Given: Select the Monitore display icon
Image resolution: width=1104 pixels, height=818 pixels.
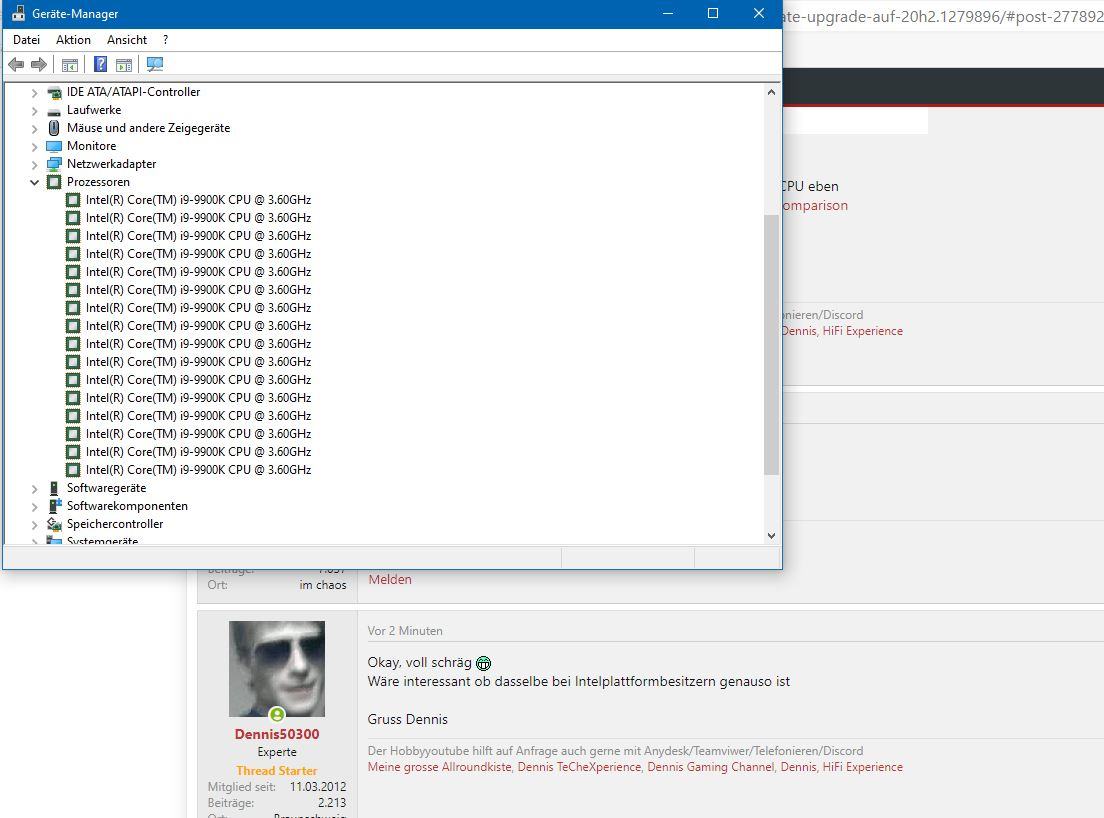Looking at the screenshot, I should (x=54, y=146).
